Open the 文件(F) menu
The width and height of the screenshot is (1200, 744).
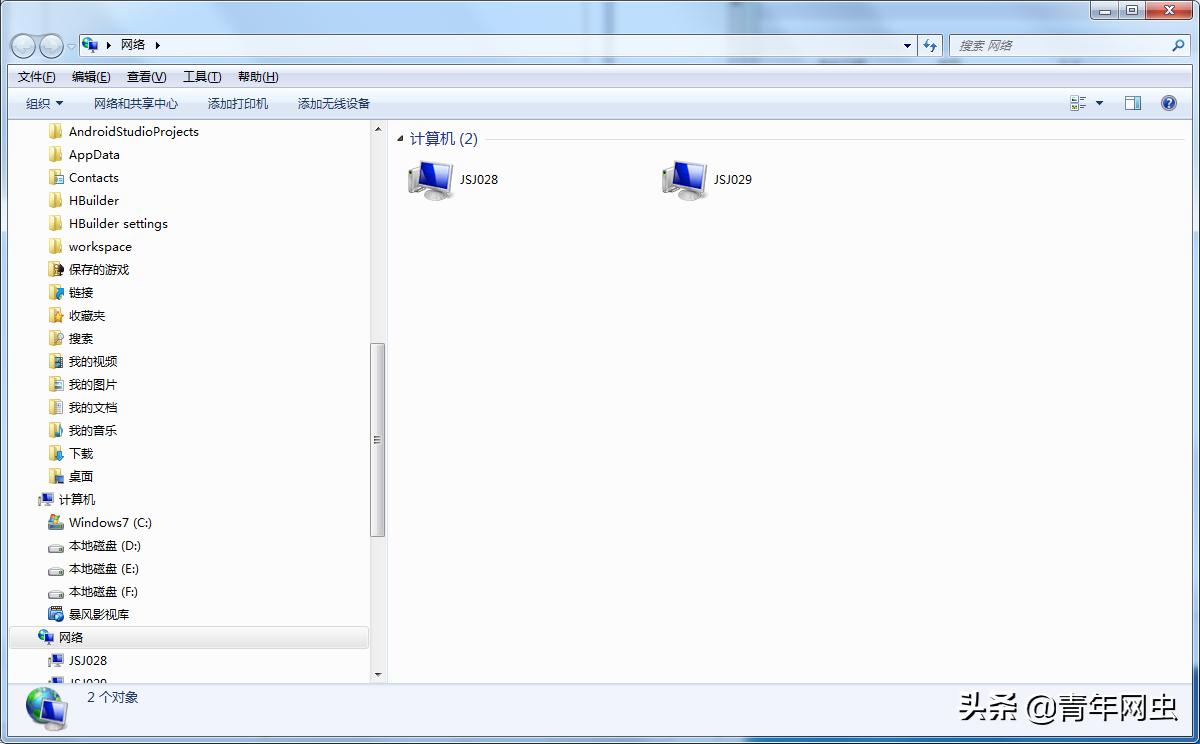point(37,77)
